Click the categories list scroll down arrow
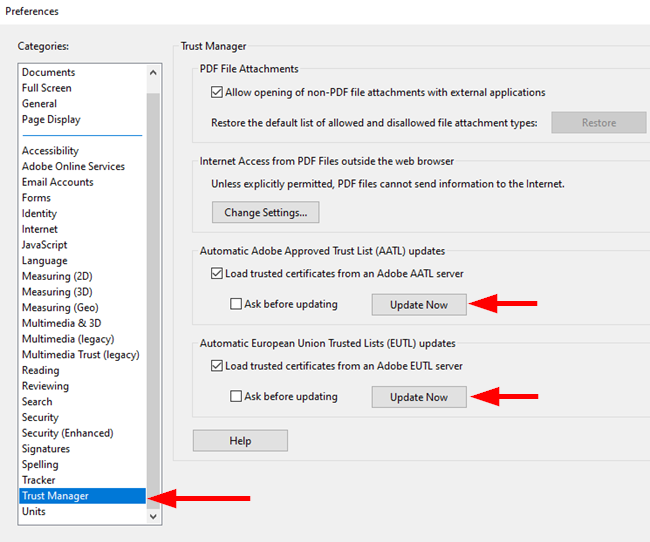This screenshot has width=650, height=542. (x=153, y=516)
